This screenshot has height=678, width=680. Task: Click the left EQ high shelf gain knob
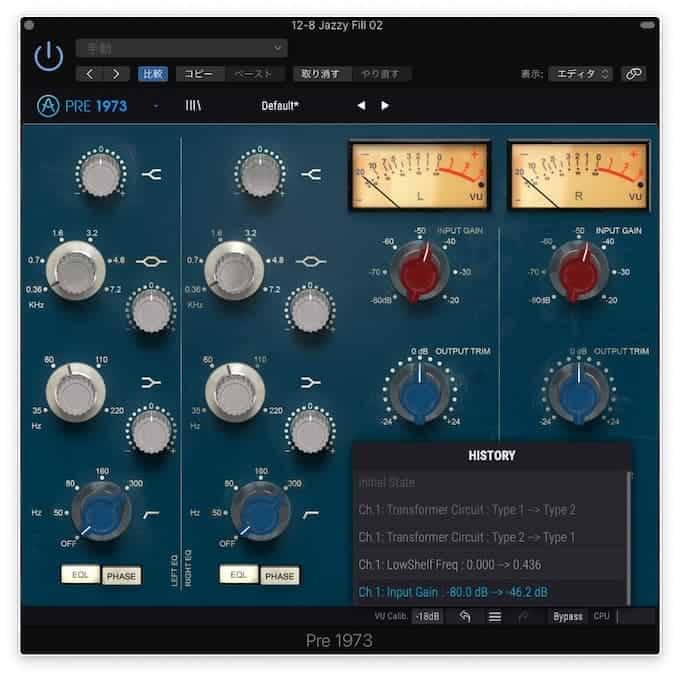coord(101,174)
